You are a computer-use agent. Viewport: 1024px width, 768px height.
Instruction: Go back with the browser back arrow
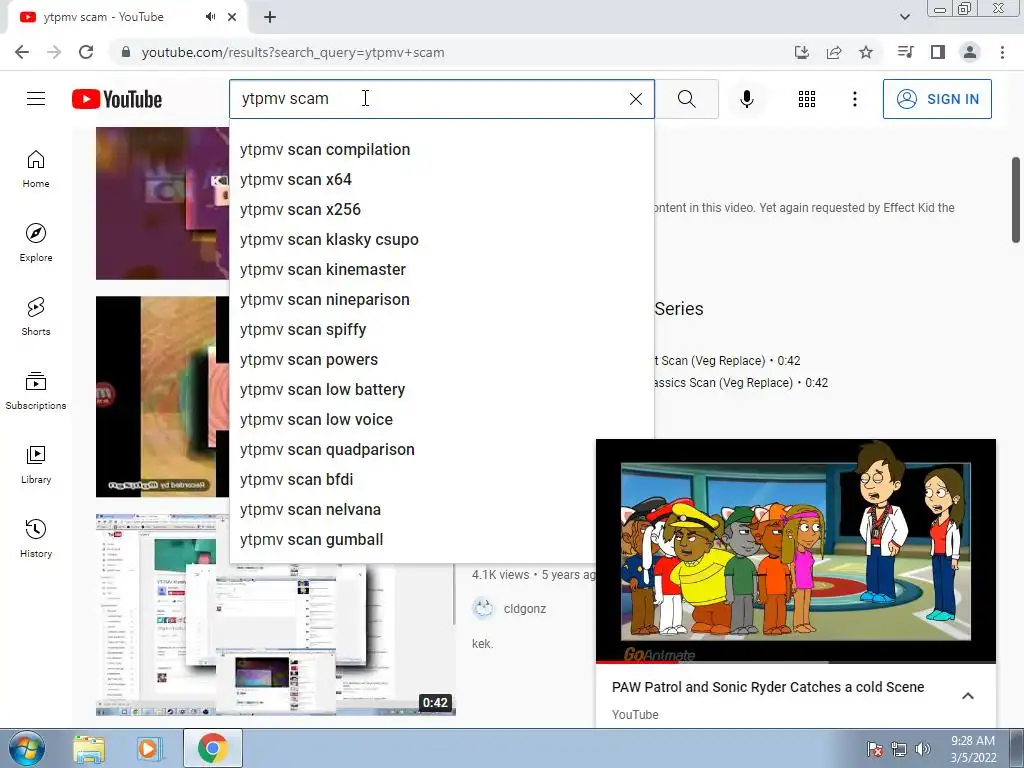coord(22,52)
